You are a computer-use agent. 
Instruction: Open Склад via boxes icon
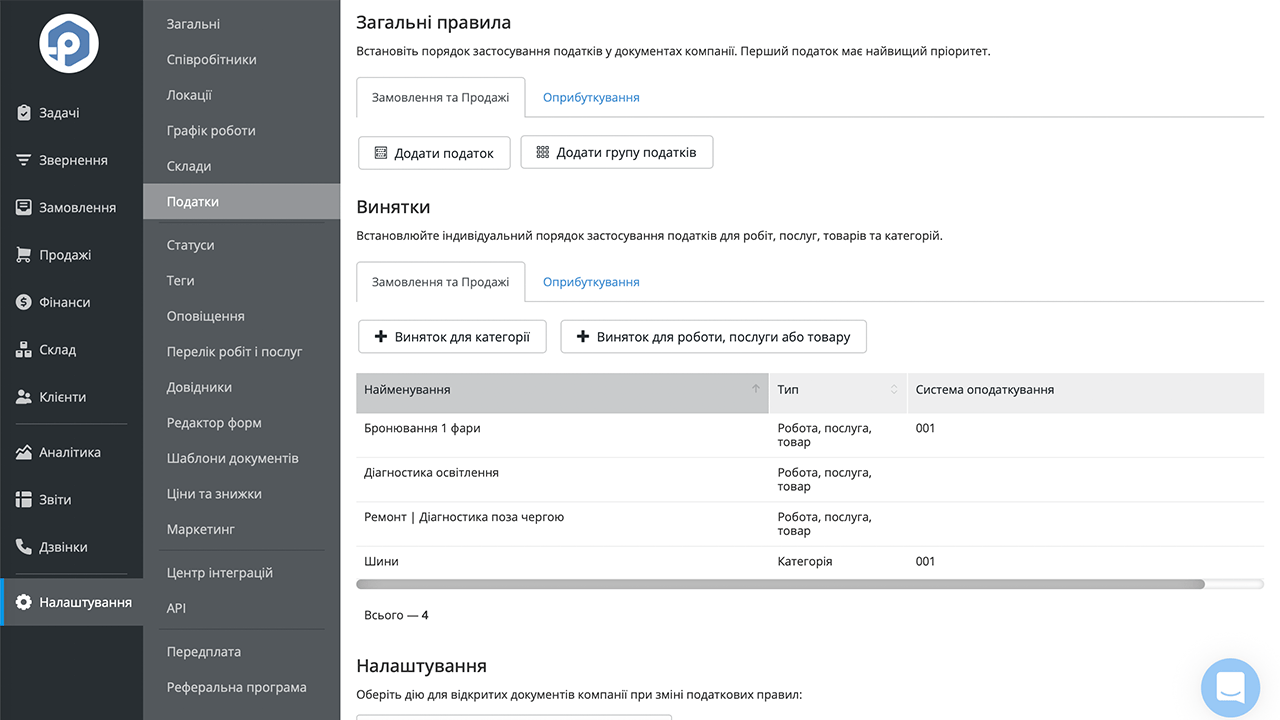click(24, 350)
